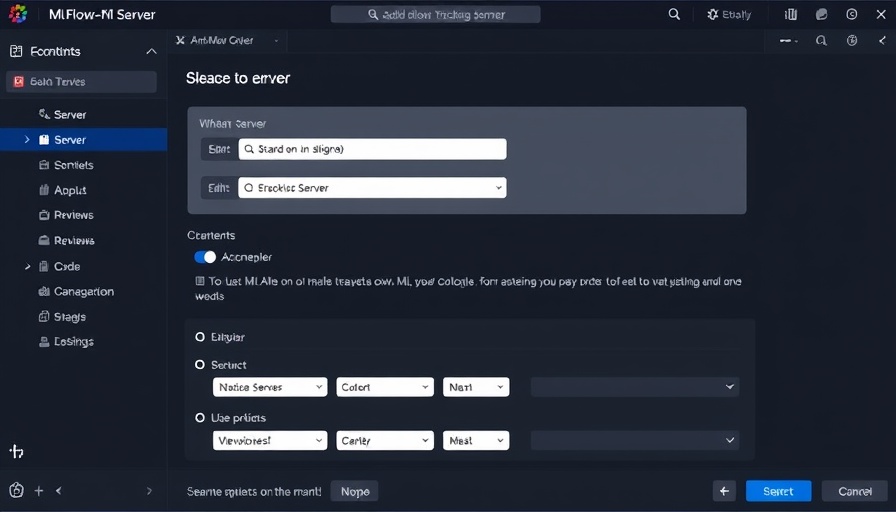Screen dimensions: 896x512
Task: Open the dash menu dropdown in the tab toolbar
Action: pyautogui.click(x=789, y=41)
